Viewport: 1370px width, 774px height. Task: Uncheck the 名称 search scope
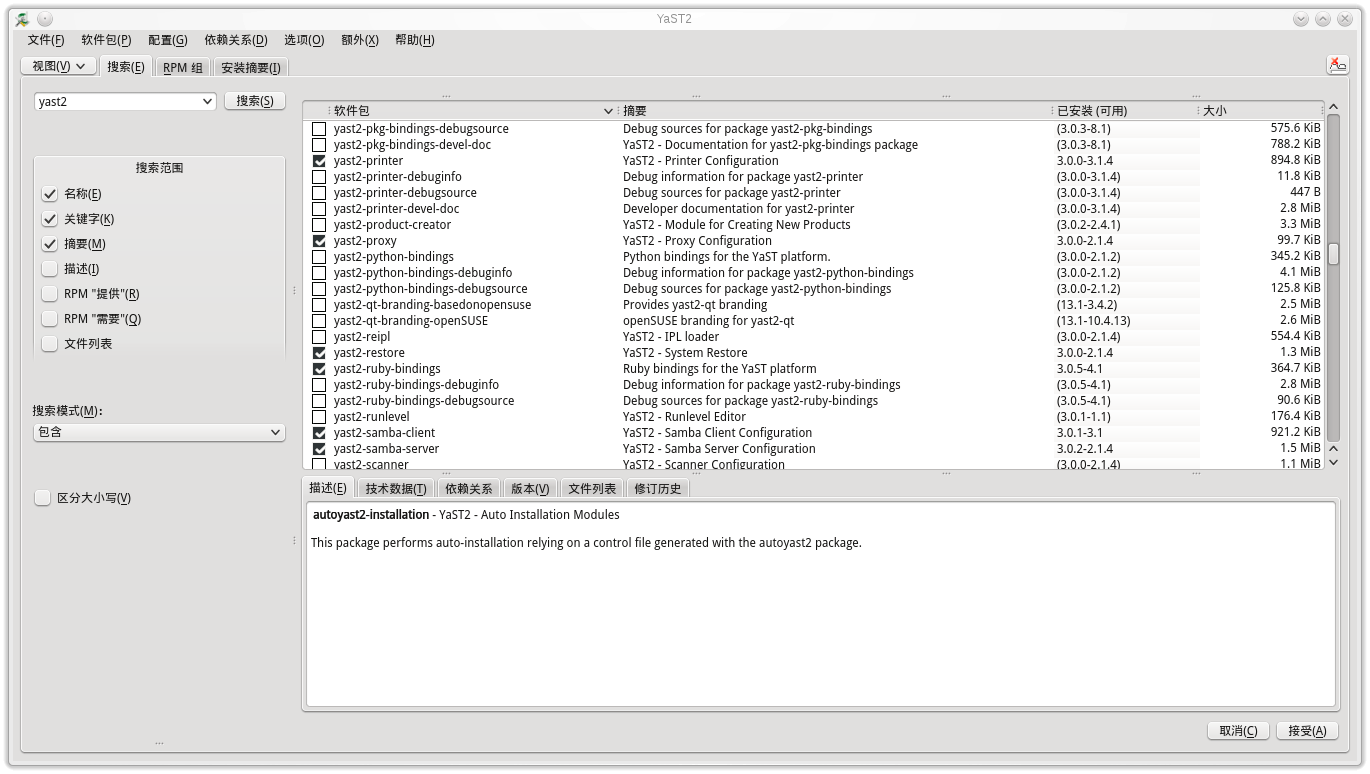tap(49, 194)
